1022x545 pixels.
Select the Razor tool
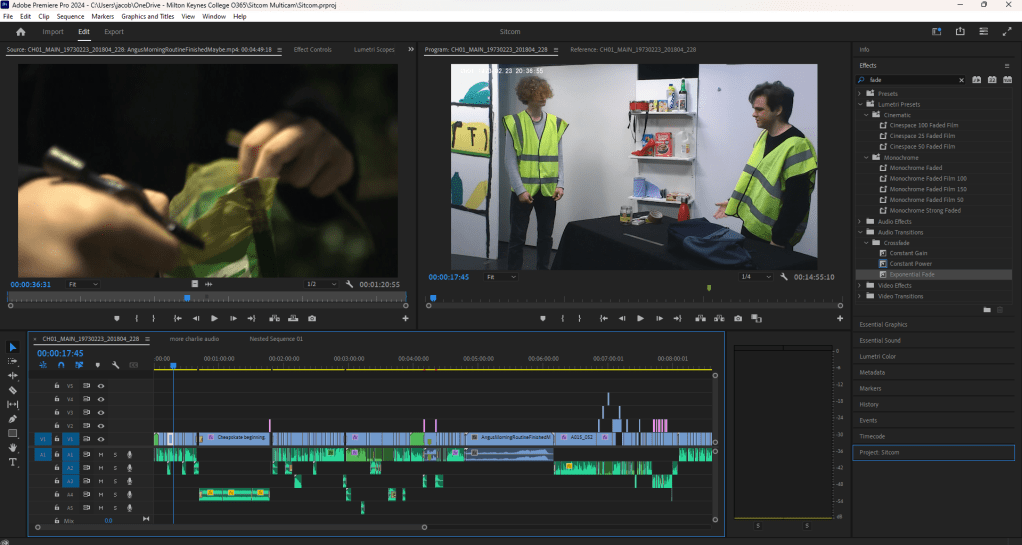point(13,390)
